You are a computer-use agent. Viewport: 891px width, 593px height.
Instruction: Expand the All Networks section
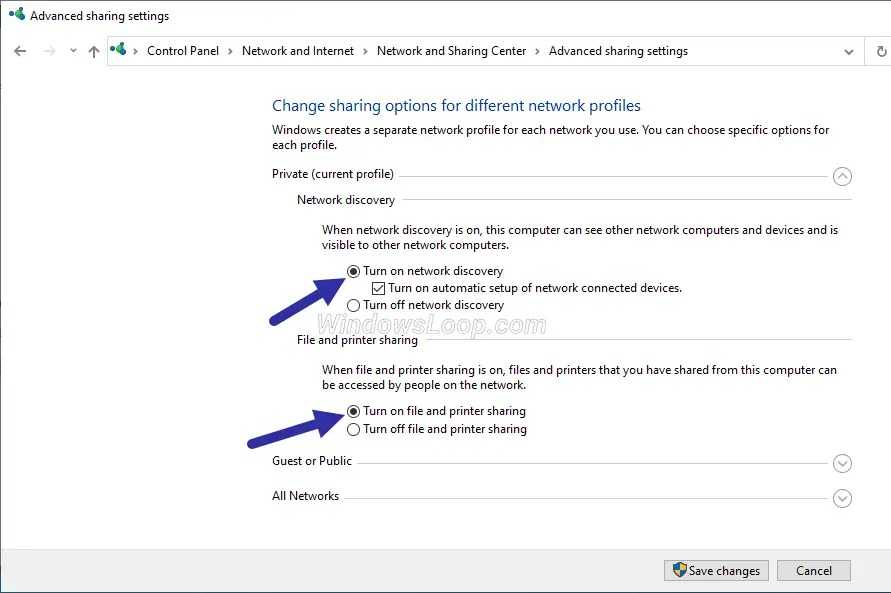842,499
